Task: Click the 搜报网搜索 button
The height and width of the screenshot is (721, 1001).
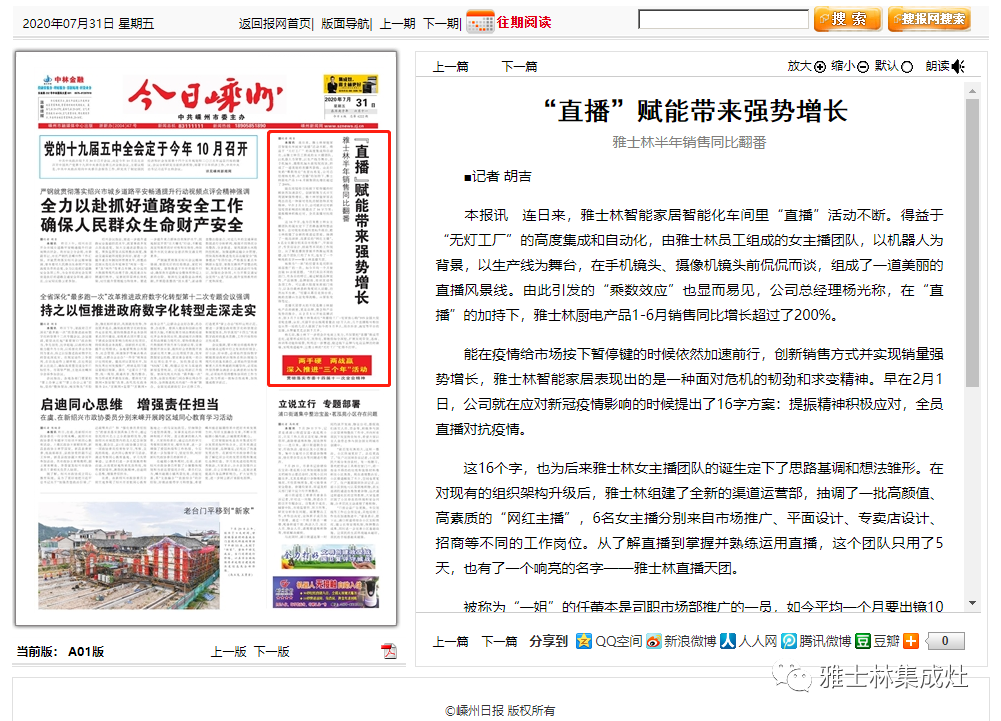Action: coord(930,19)
